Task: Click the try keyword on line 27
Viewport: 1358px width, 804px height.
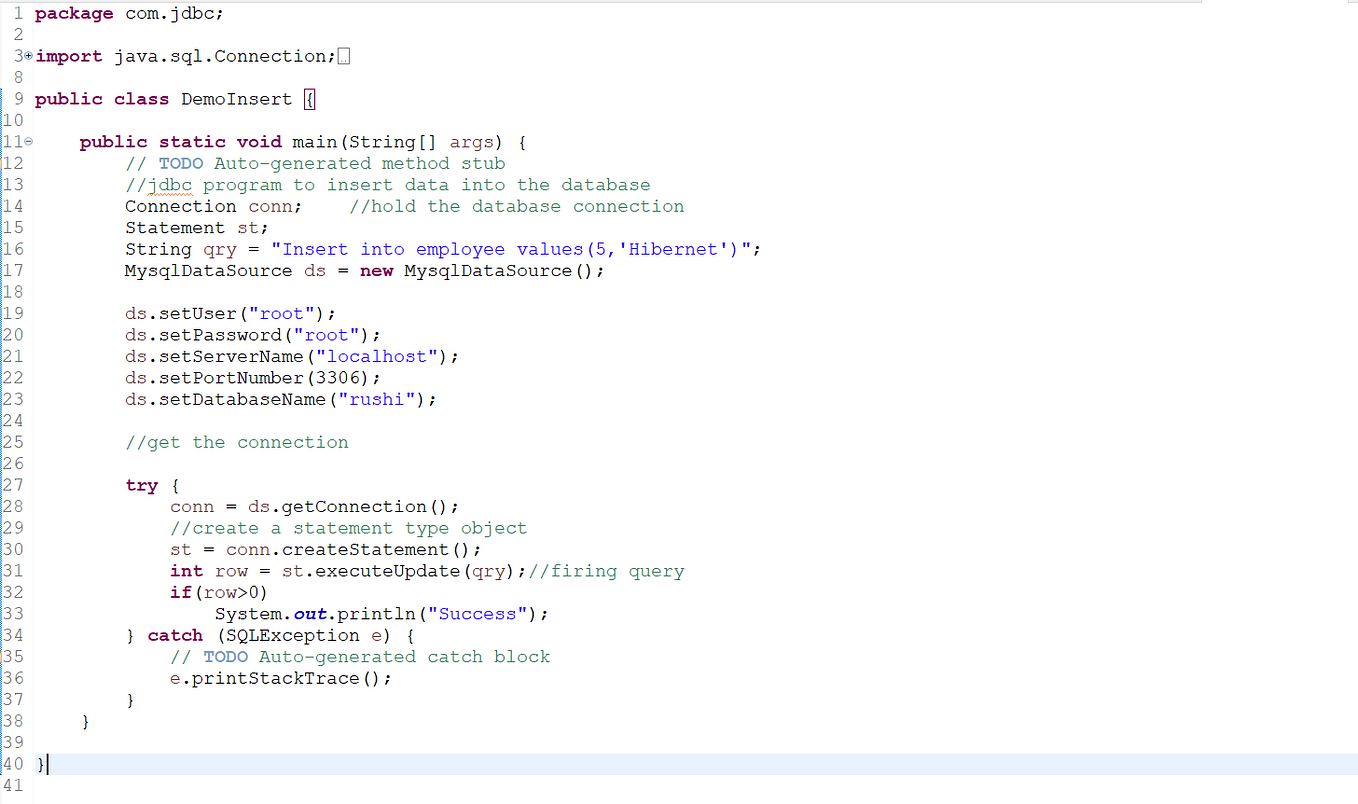Action: click(141, 485)
